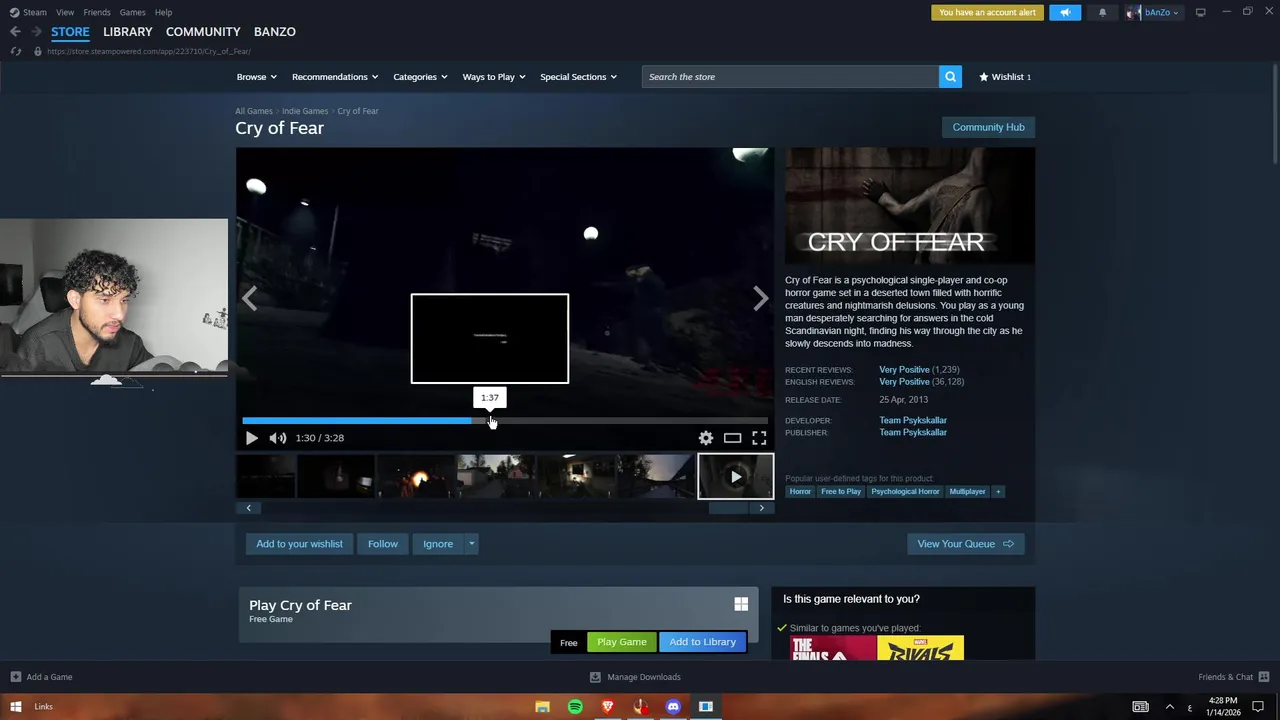Click the browser back arrow
Image resolution: width=1280 pixels, height=720 pixels.
[15, 32]
